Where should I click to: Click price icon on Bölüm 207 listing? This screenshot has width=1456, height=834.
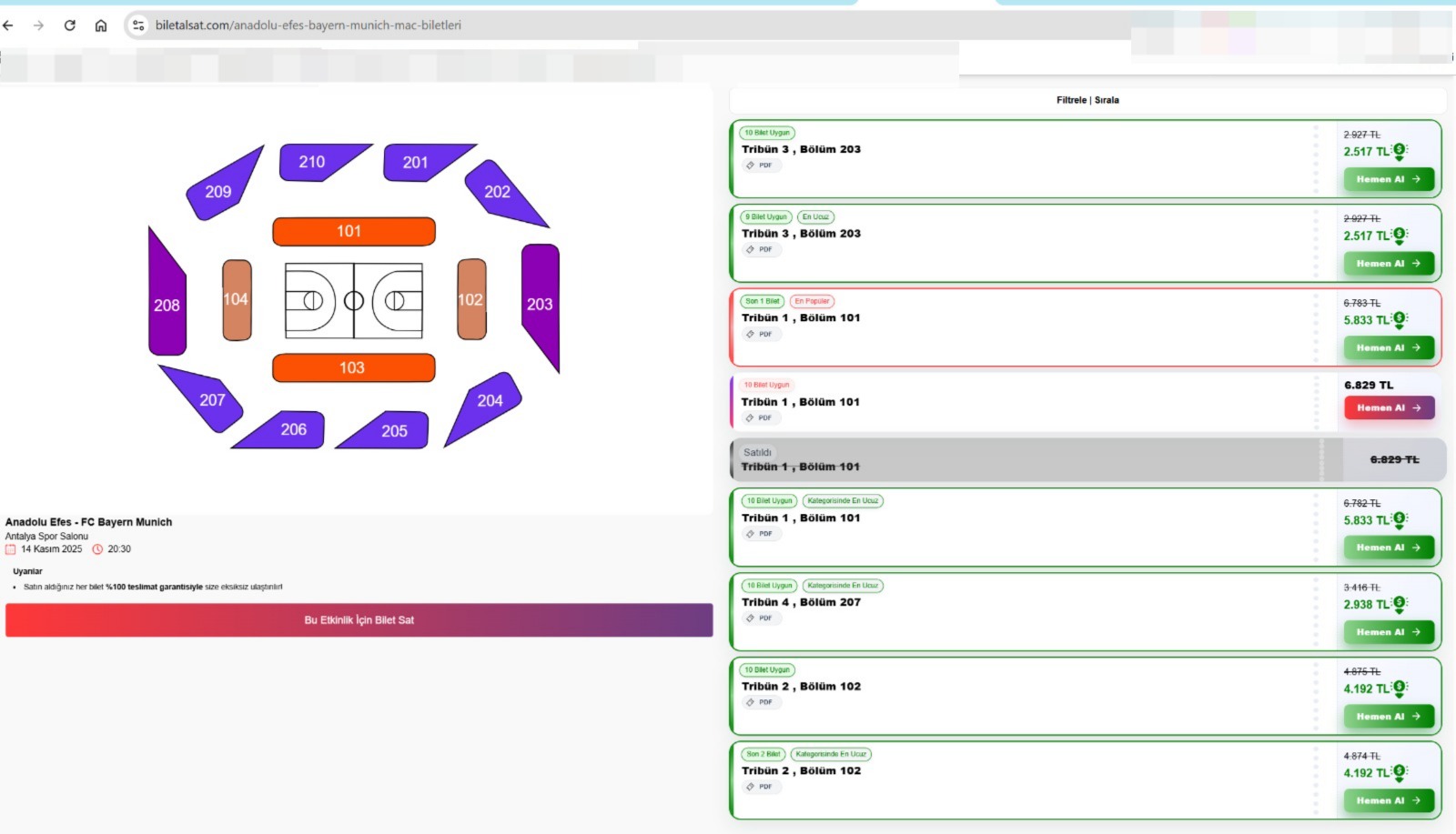(x=1400, y=603)
